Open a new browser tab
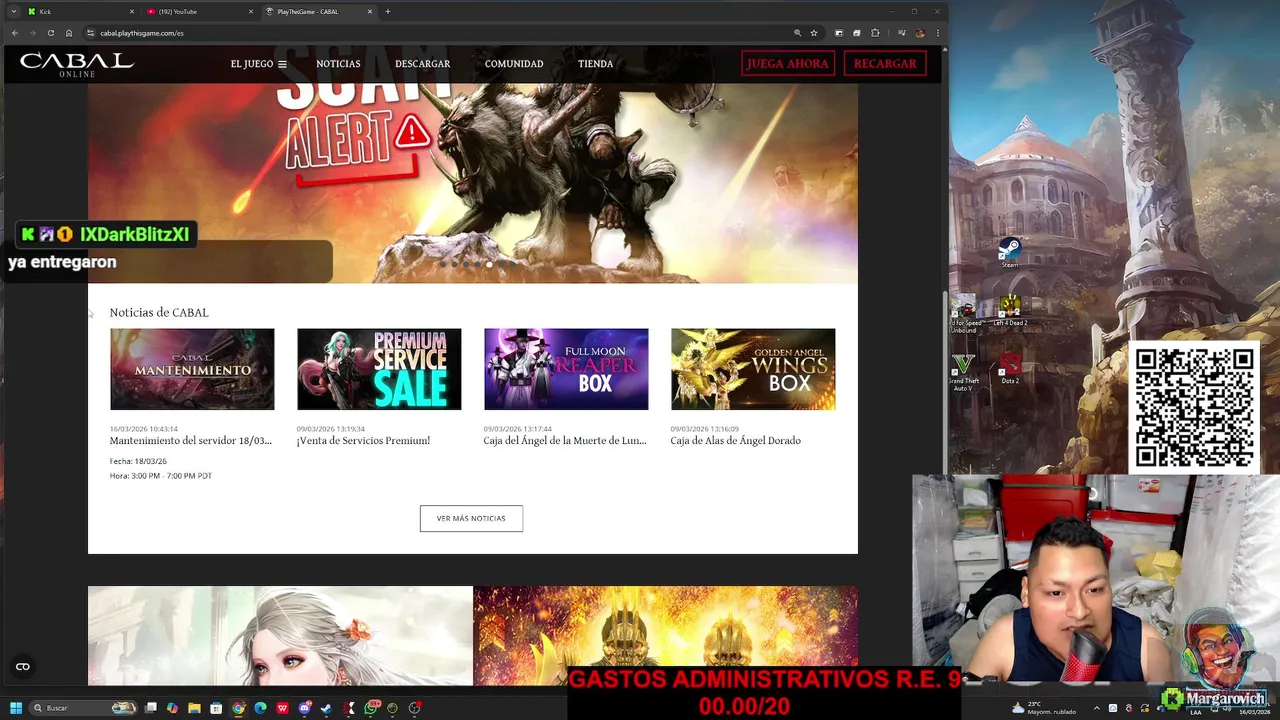This screenshot has width=1280, height=720. (x=388, y=11)
